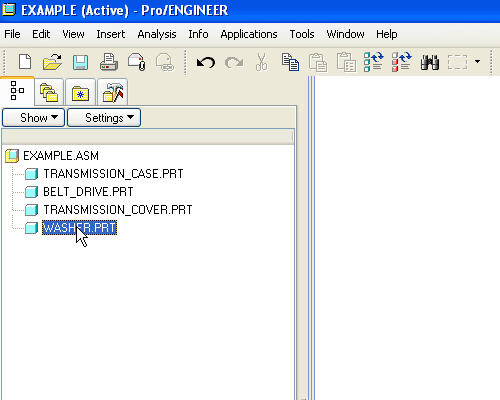Open the Edit menu
The width and height of the screenshot is (500, 400).
[41, 34]
